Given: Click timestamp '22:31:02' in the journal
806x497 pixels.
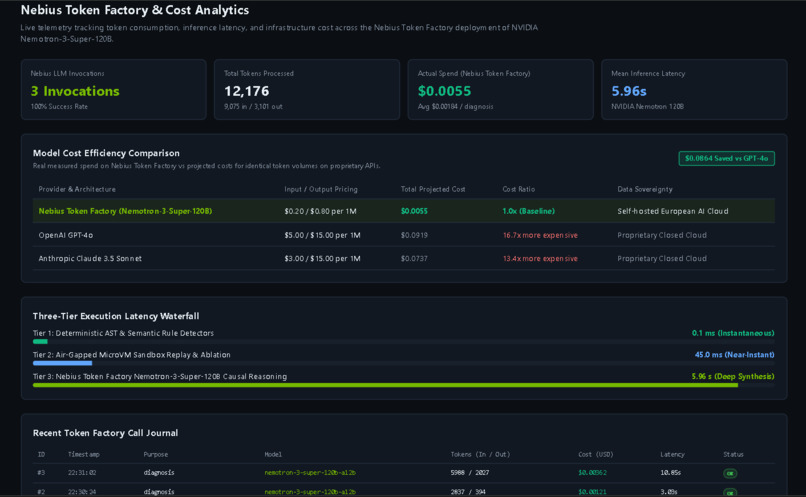Looking at the screenshot, I should 82,472.
